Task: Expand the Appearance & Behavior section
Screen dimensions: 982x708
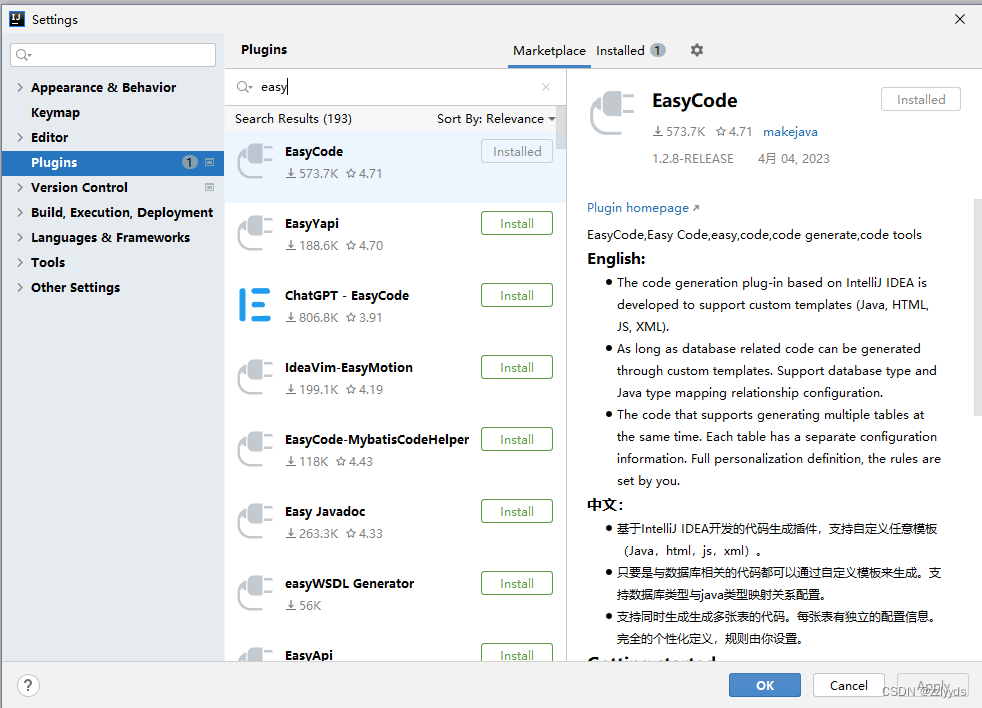Action: tap(18, 87)
